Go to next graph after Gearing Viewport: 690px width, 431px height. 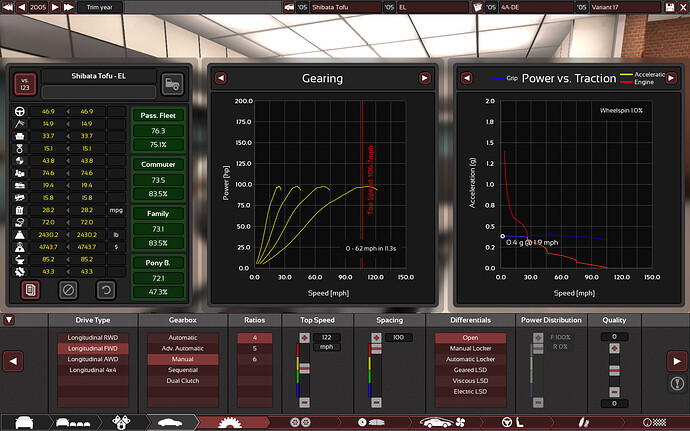point(424,78)
